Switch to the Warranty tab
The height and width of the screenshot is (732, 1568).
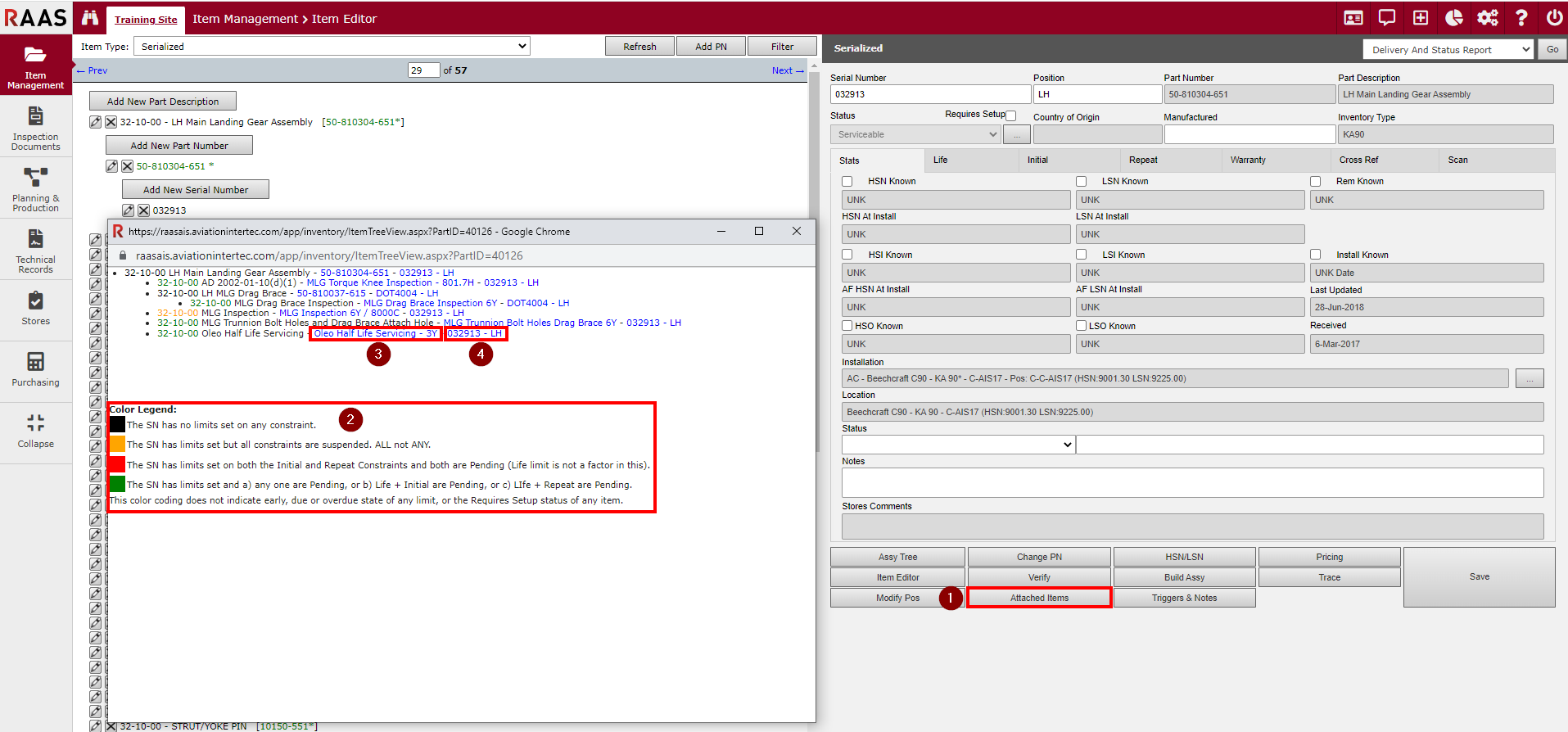coord(1247,160)
